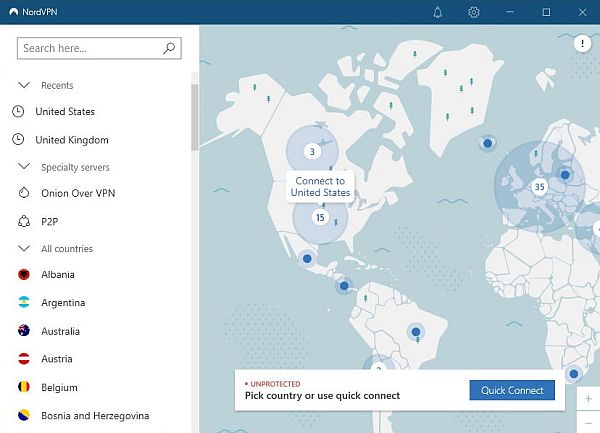Select the Eastern Europe server pin

tap(565, 175)
